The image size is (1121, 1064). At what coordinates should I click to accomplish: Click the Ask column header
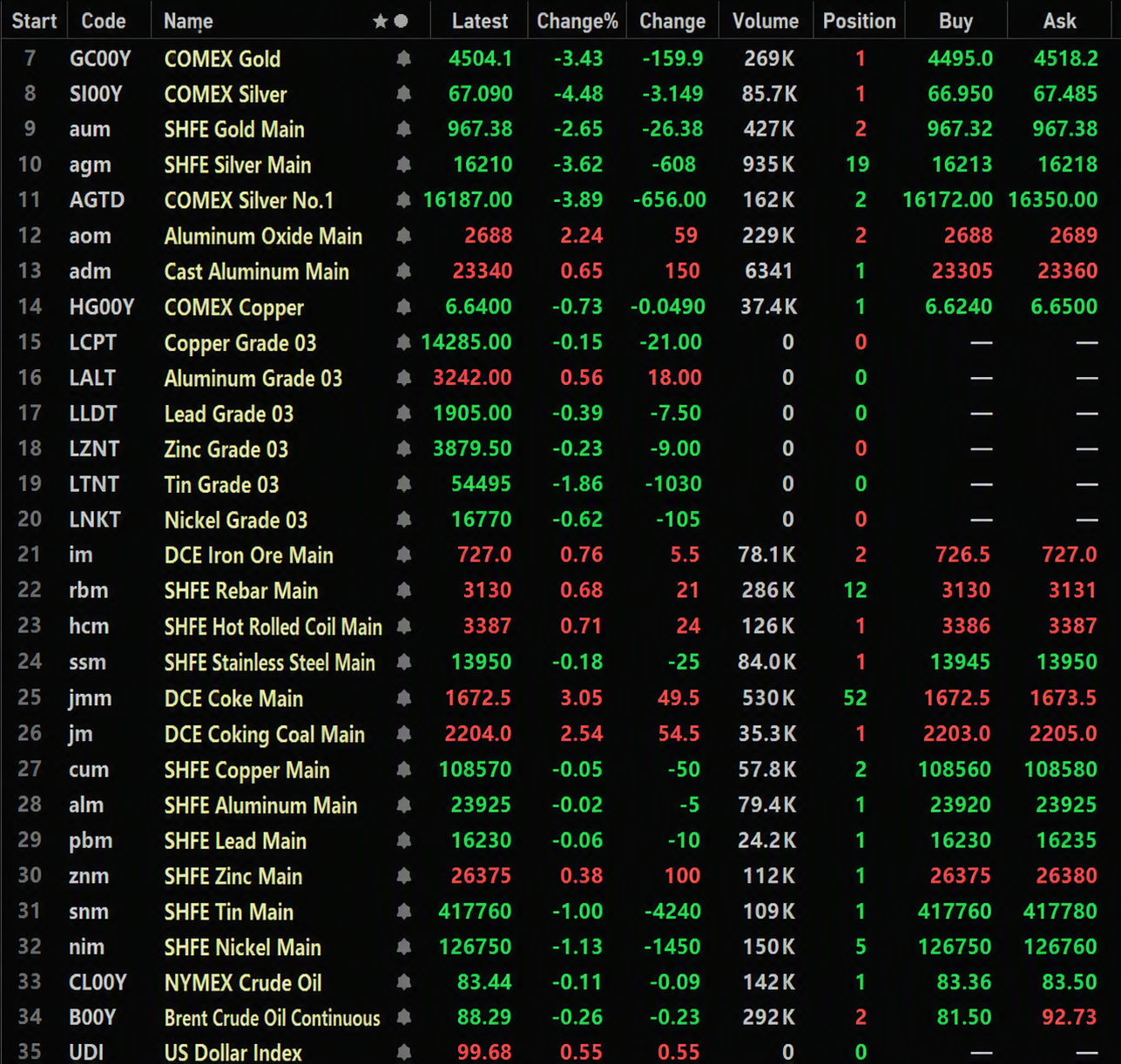pos(1060,21)
